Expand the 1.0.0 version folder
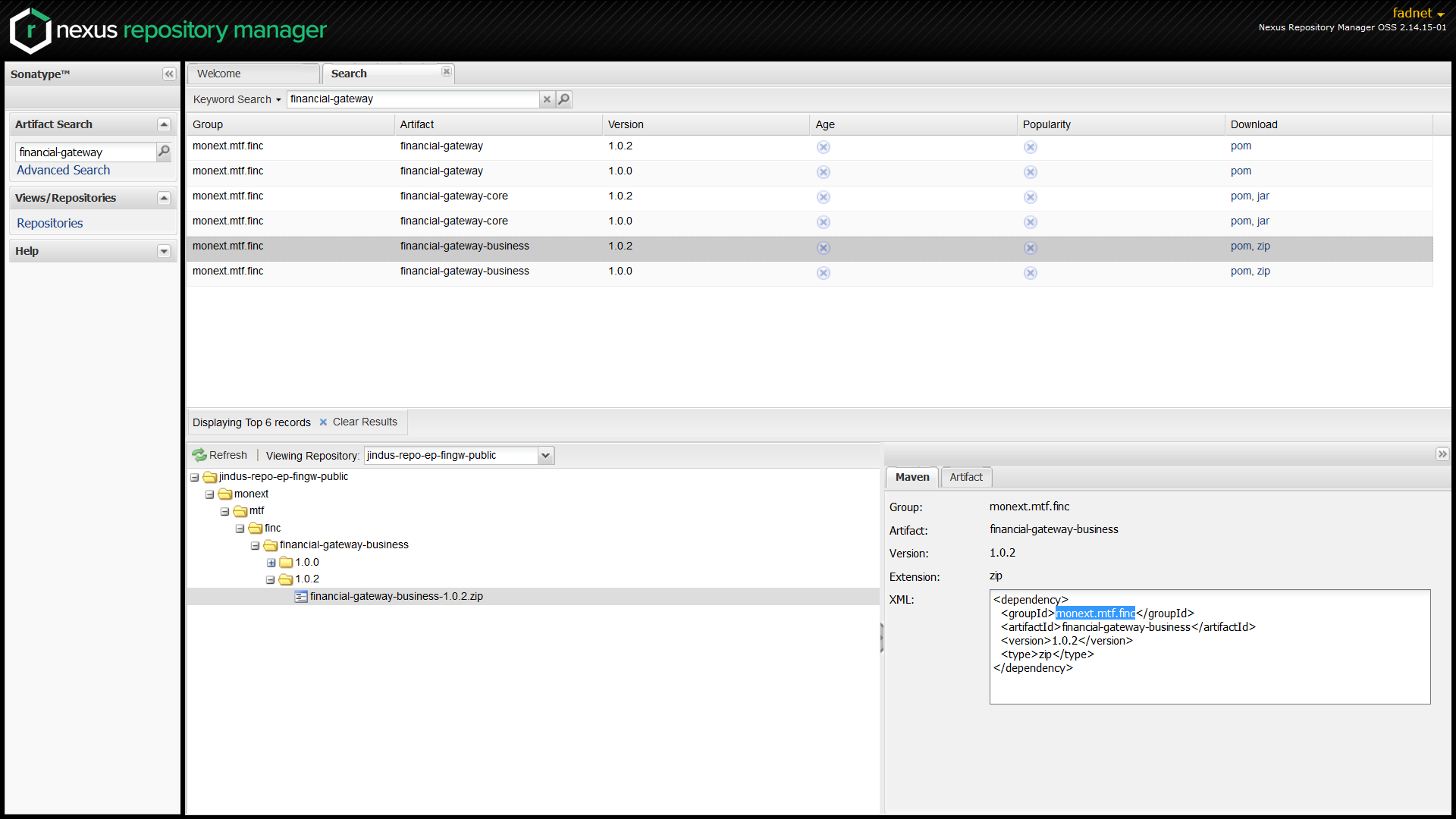Viewport: 1456px width, 819px height. 271,563
